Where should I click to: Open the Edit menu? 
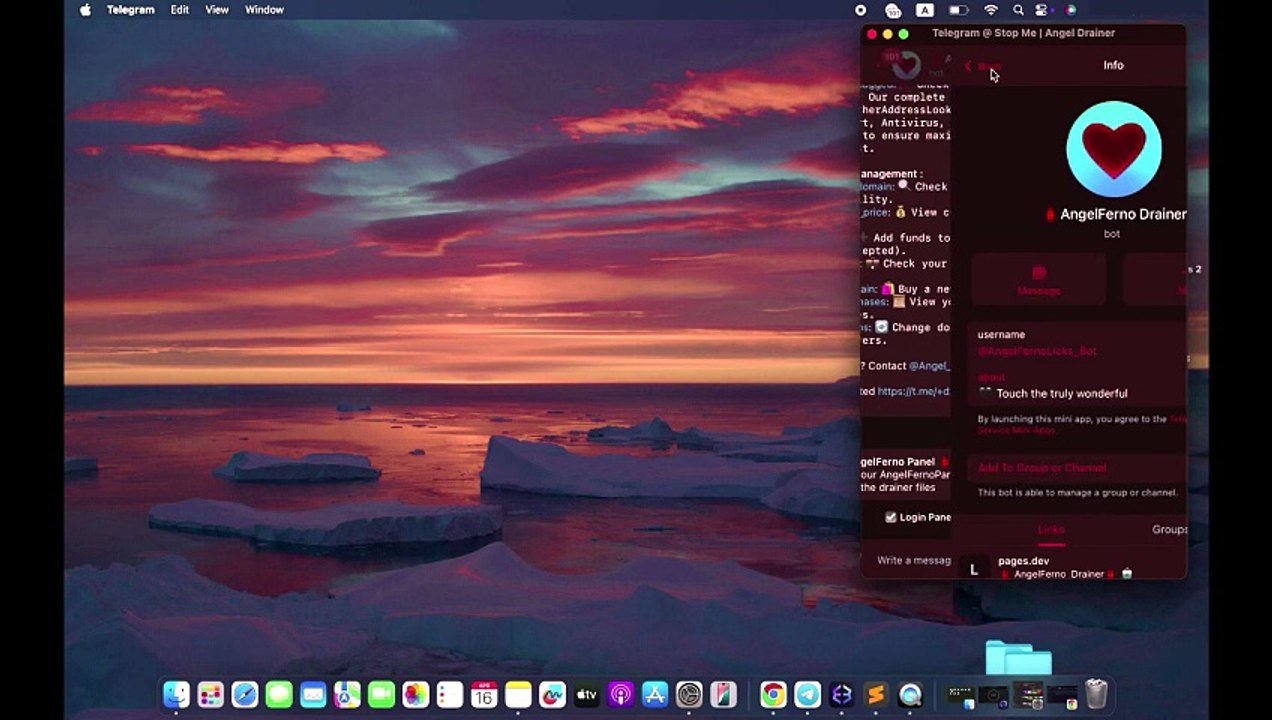179,10
